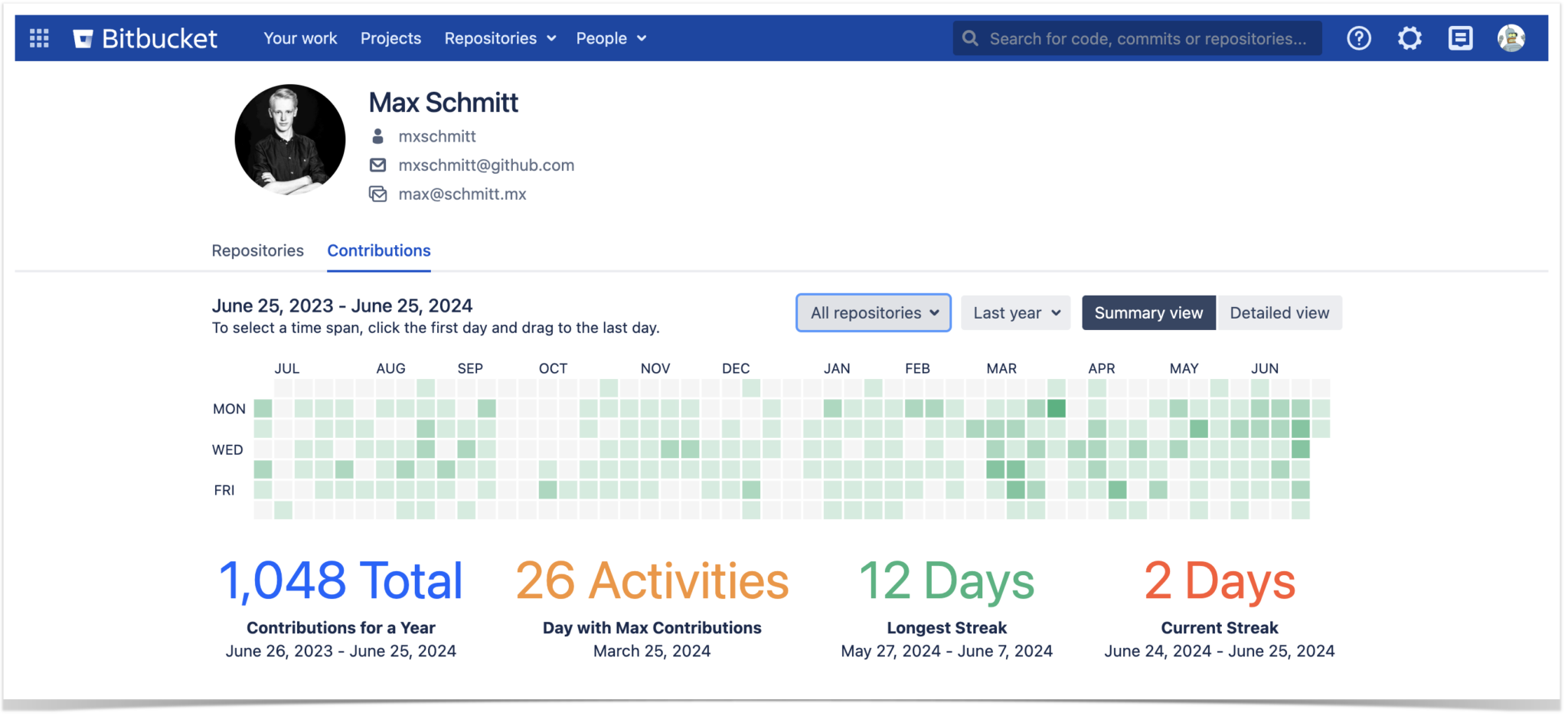Click the search magnifier icon

pos(970,38)
